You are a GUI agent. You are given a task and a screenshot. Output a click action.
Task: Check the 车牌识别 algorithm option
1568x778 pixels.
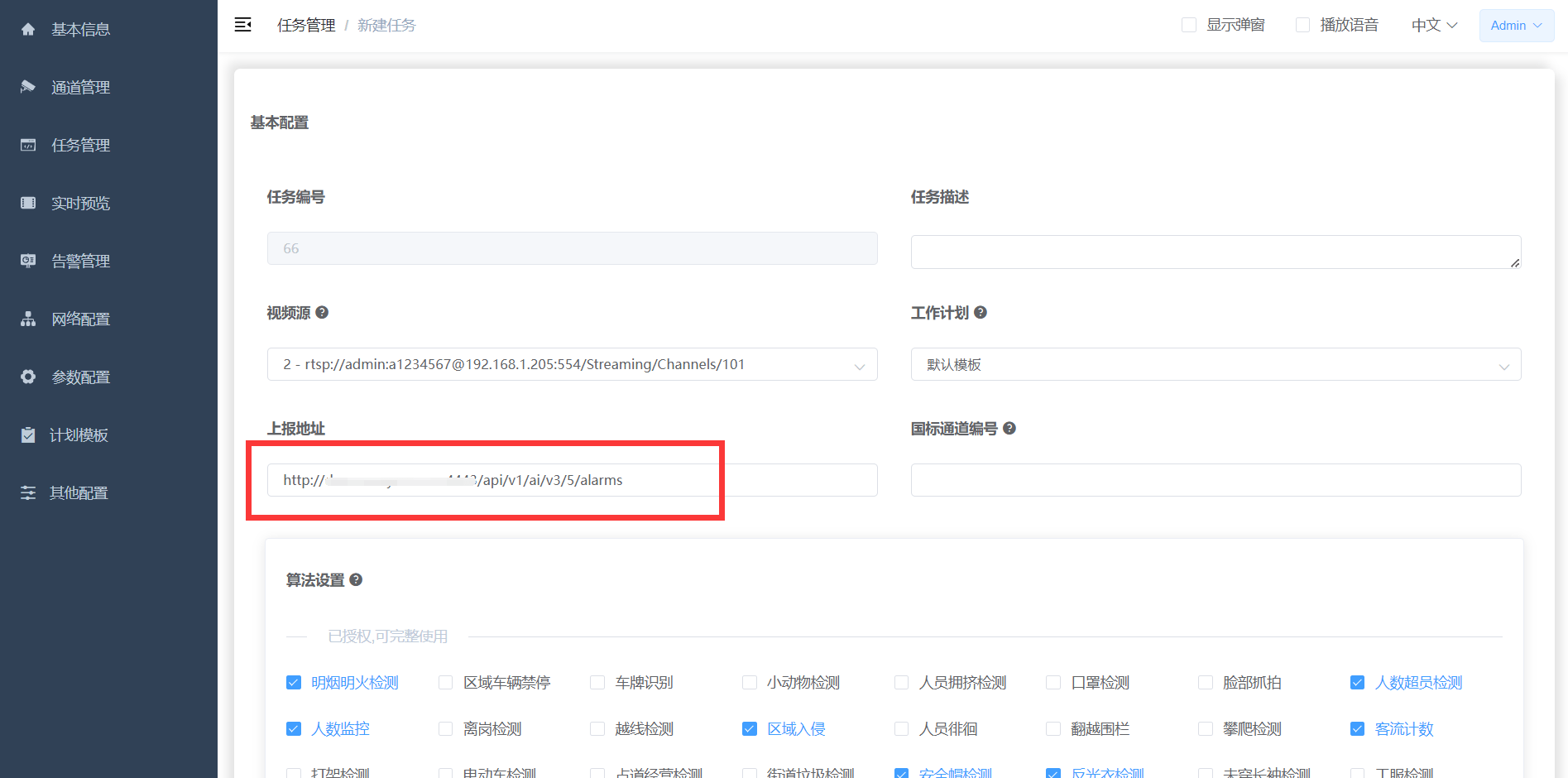(x=597, y=682)
